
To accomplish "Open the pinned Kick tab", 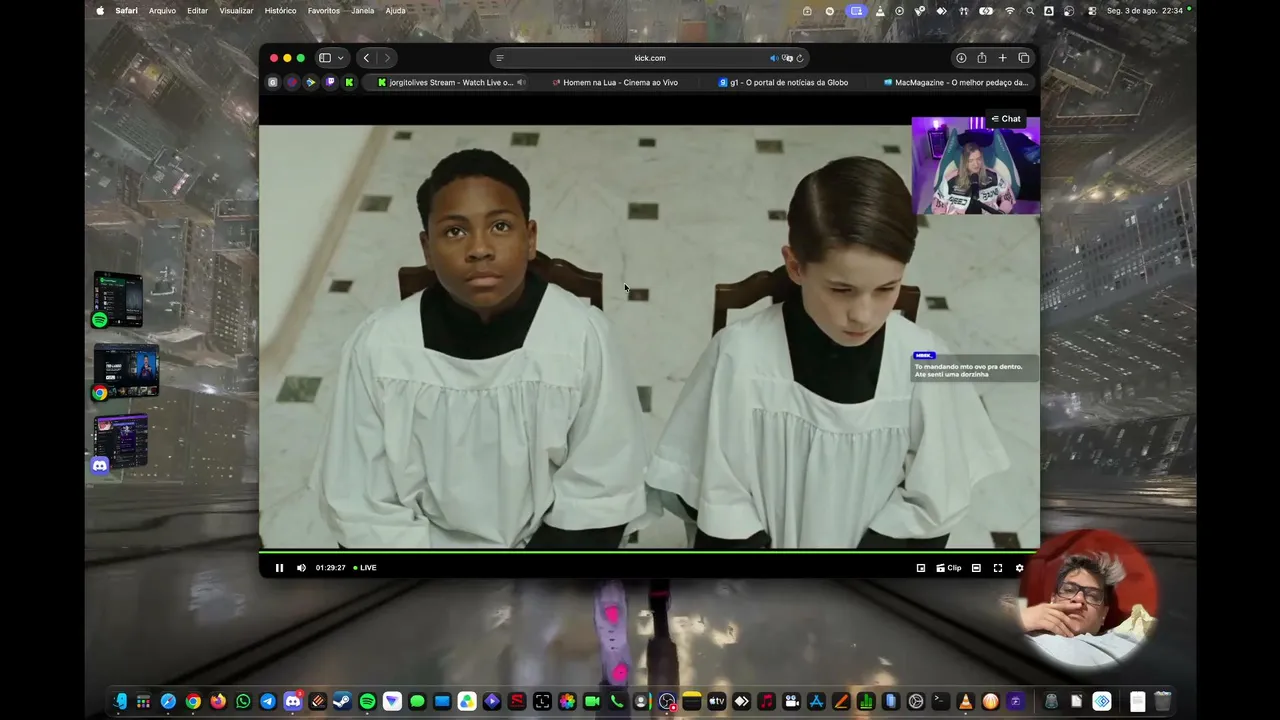I will (349, 83).
